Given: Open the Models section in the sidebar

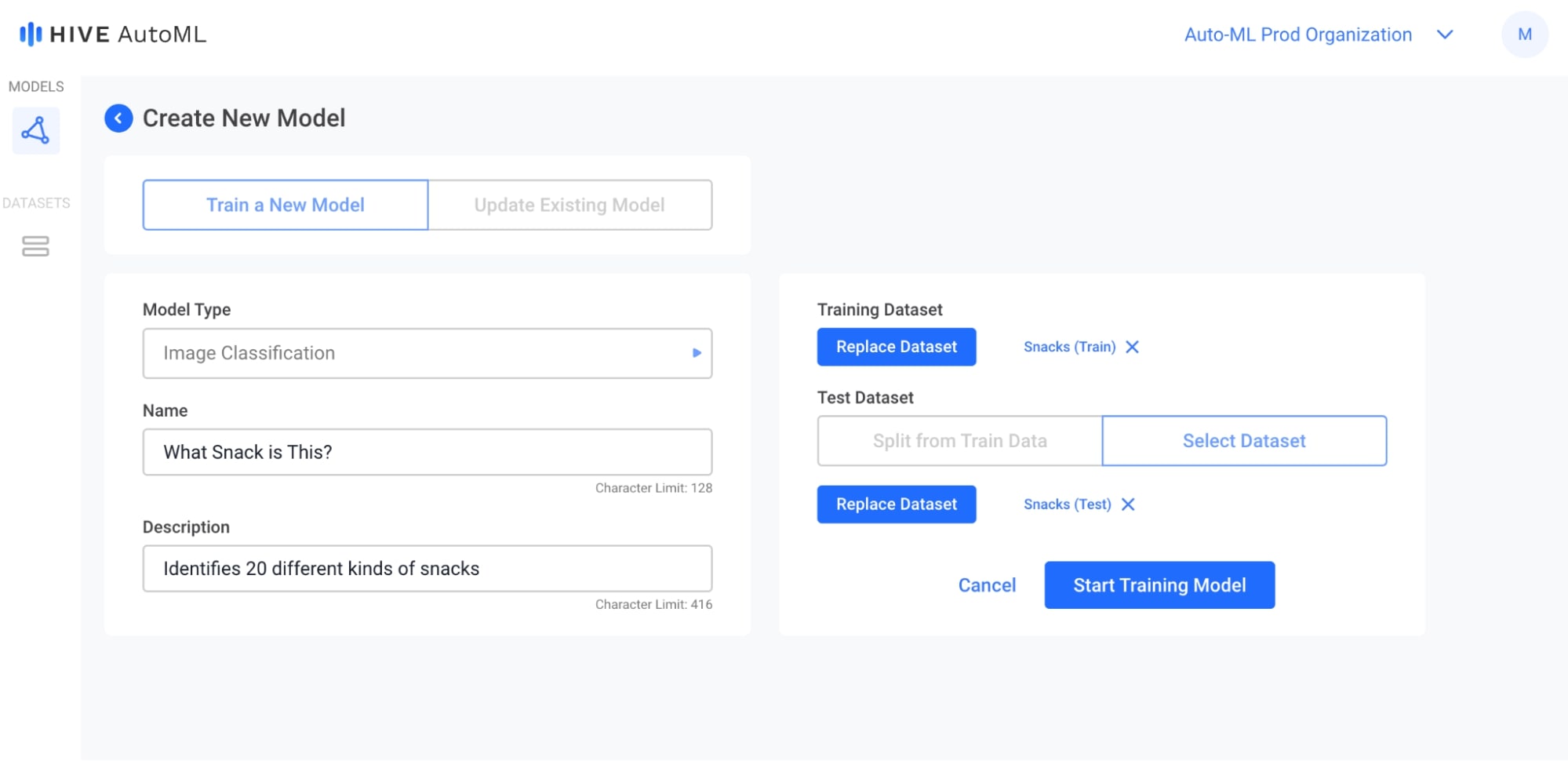Looking at the screenshot, I should [x=35, y=130].
